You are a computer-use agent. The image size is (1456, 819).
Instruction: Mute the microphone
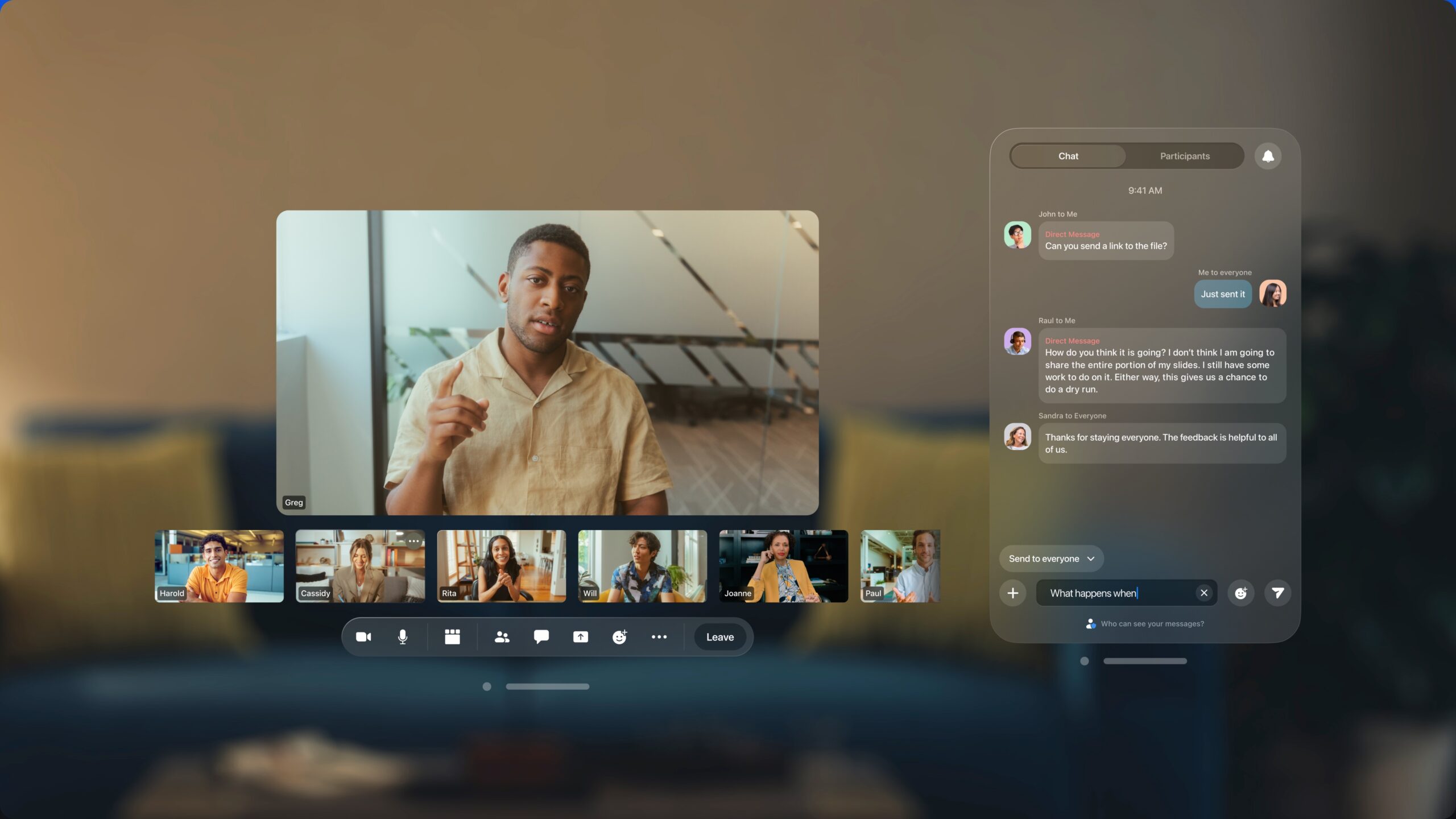pyautogui.click(x=402, y=636)
